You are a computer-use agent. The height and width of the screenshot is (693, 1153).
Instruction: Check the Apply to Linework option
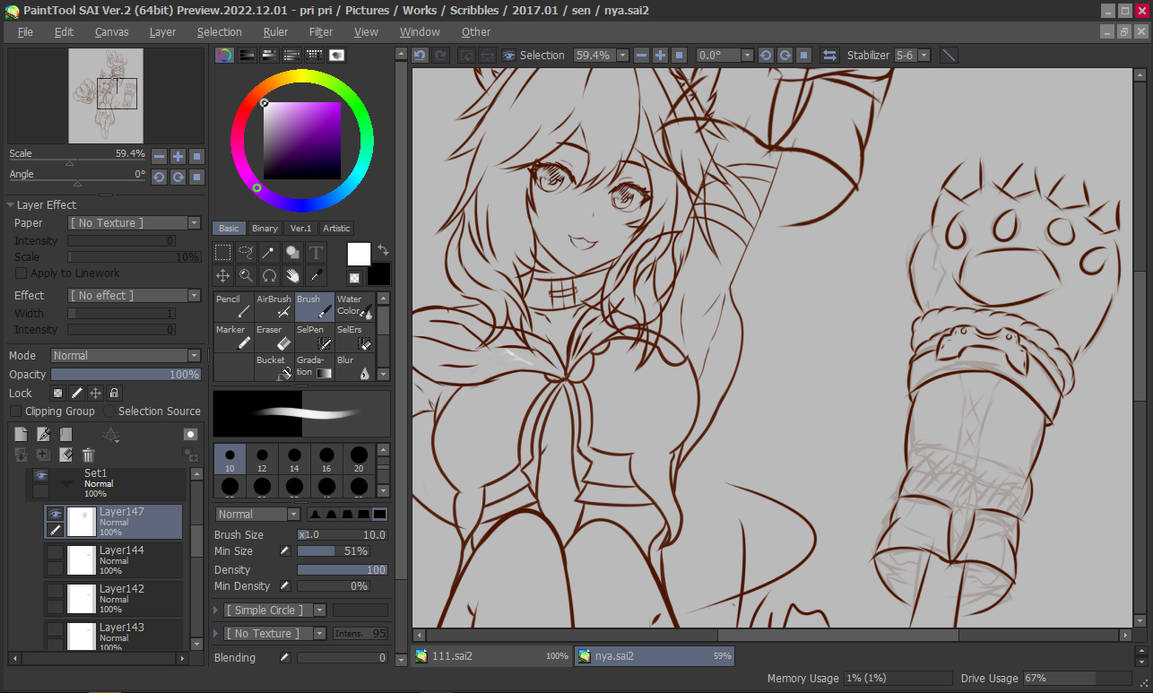[21, 273]
